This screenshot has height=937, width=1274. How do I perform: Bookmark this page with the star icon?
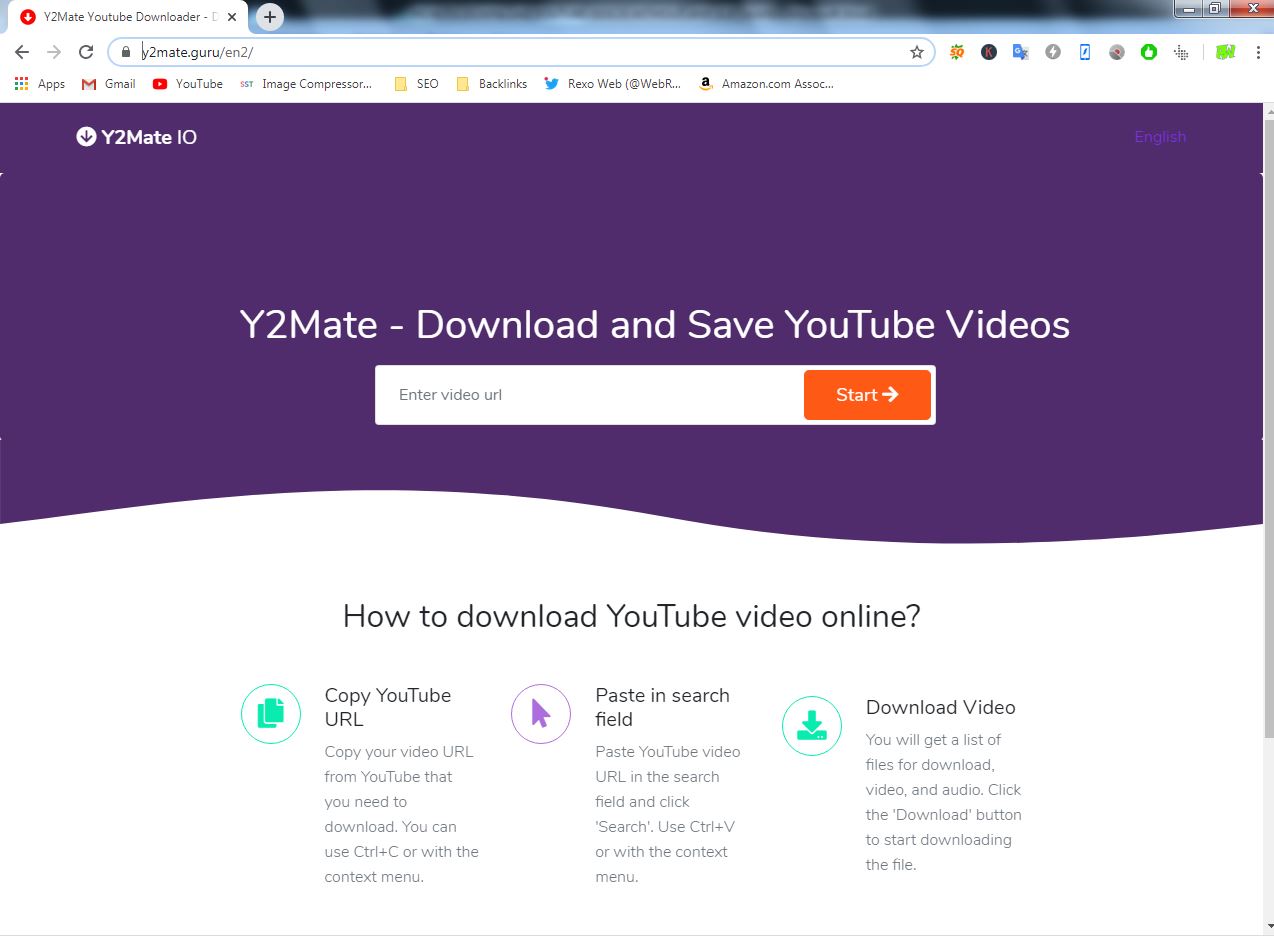point(916,52)
